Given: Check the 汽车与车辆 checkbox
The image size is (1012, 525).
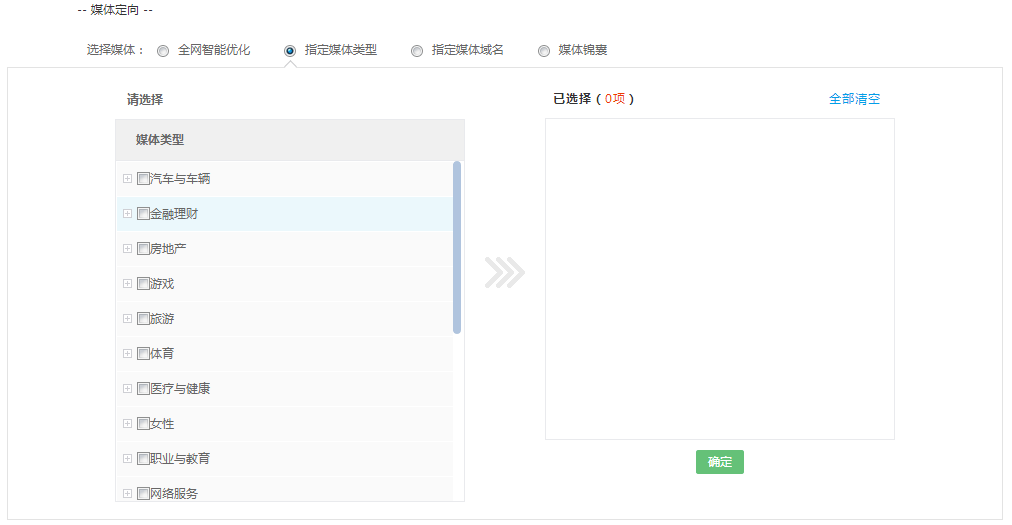Looking at the screenshot, I should 143,179.
